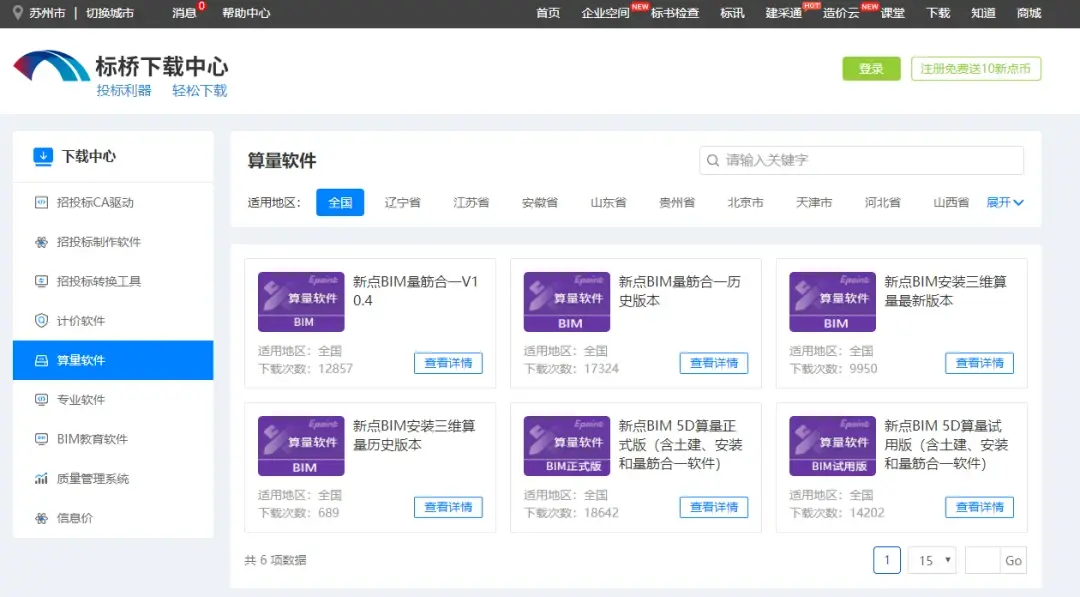Click the 招投标制作软件 sidebar icon
Screen dimensions: 1080x597
(41, 242)
